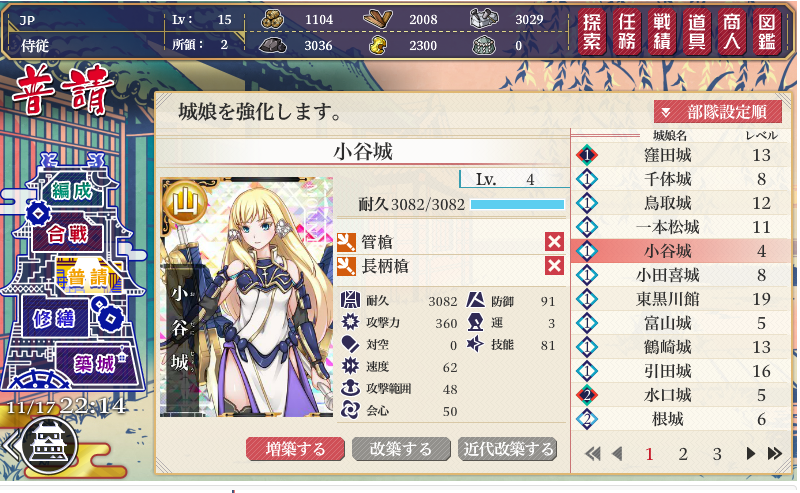
Task: Click the 耐久 blue health bar
Action: (517, 205)
